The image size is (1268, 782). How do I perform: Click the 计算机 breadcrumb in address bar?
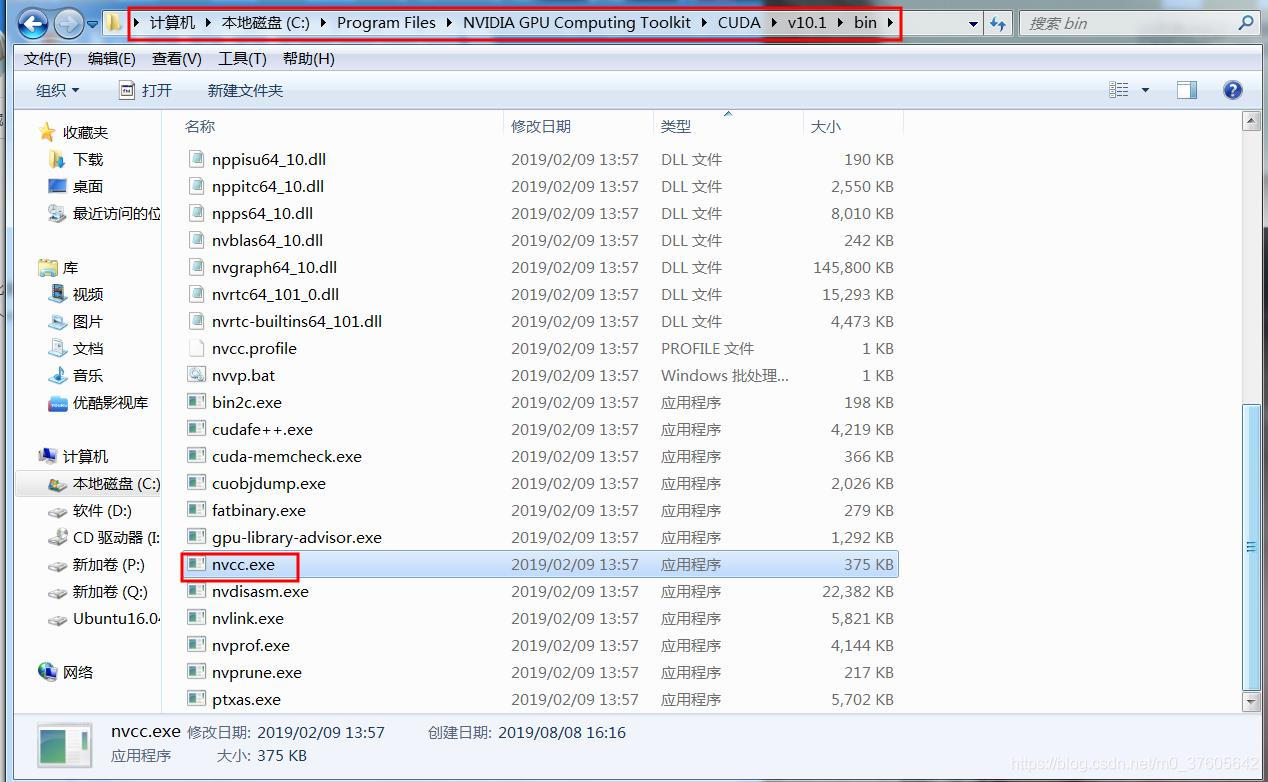pos(172,22)
